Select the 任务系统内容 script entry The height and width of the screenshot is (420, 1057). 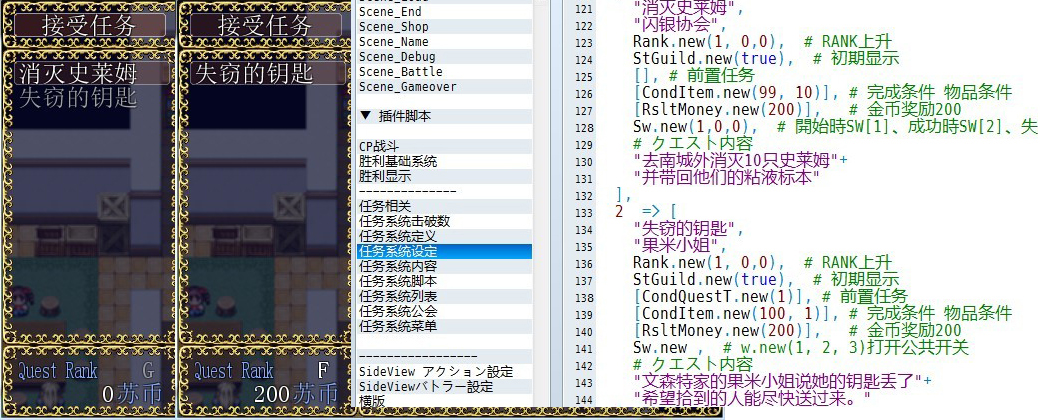[x=444, y=266]
